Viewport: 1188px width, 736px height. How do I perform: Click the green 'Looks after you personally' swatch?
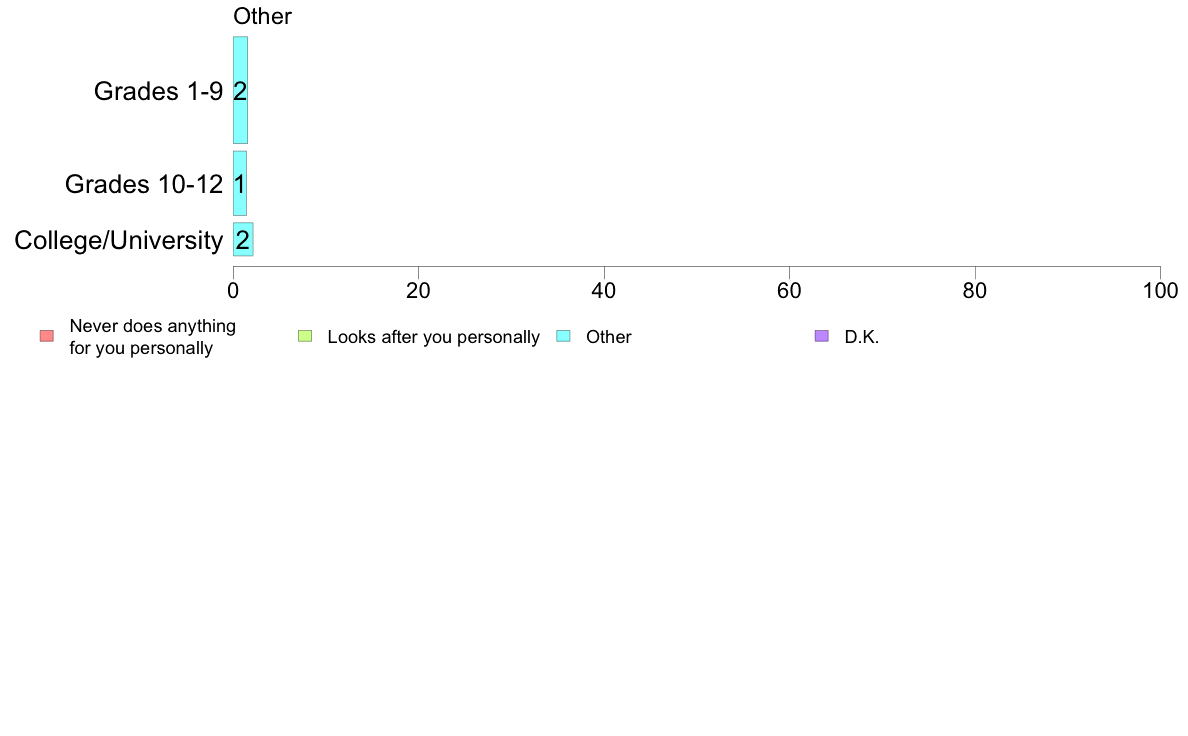coord(305,336)
